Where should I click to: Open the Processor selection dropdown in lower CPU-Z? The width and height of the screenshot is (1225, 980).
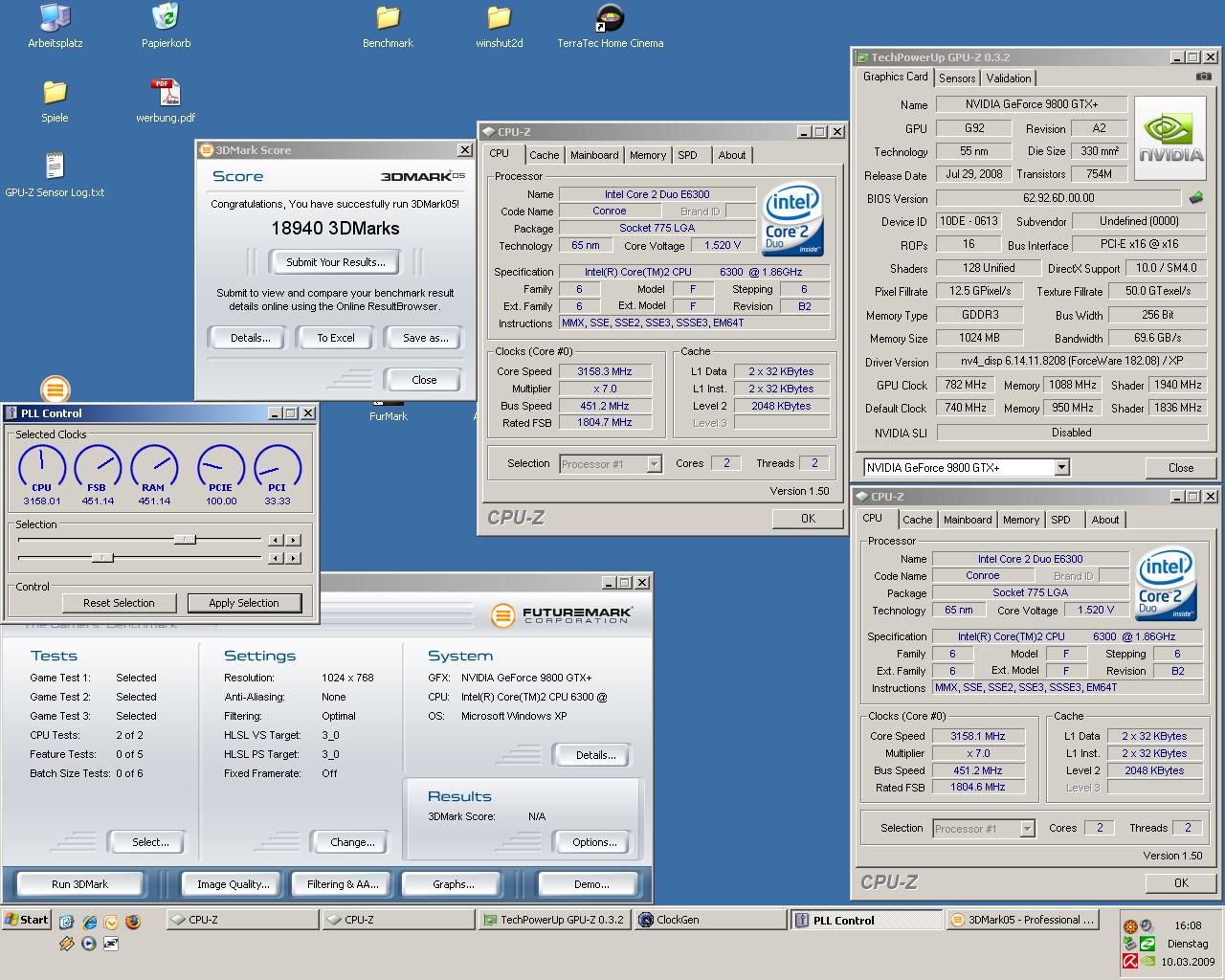click(984, 829)
